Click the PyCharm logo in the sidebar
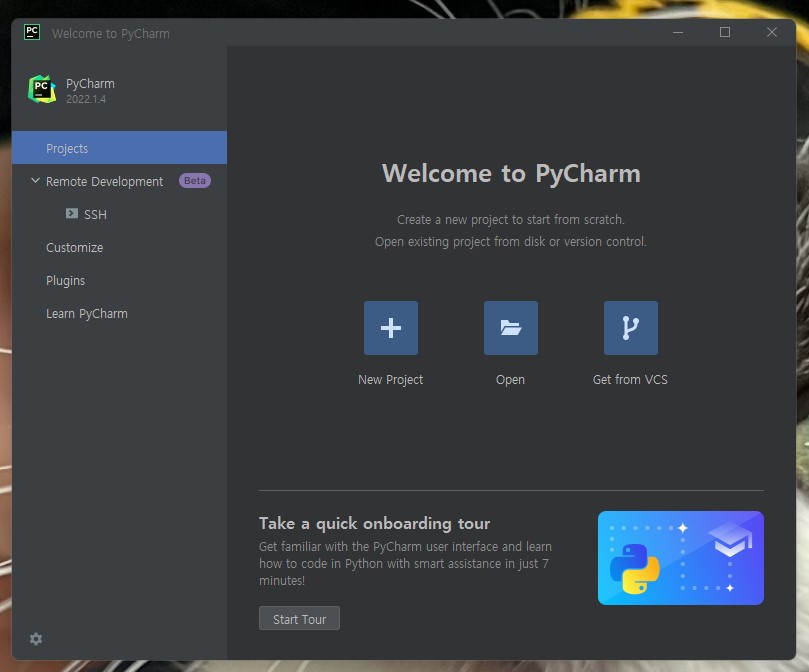 [x=42, y=89]
